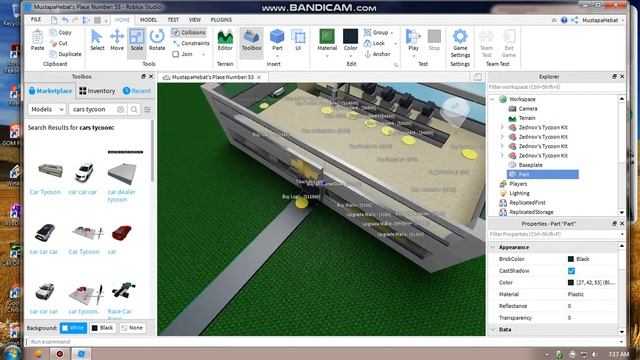Open the Inventory tab in Toolbox

point(97,91)
